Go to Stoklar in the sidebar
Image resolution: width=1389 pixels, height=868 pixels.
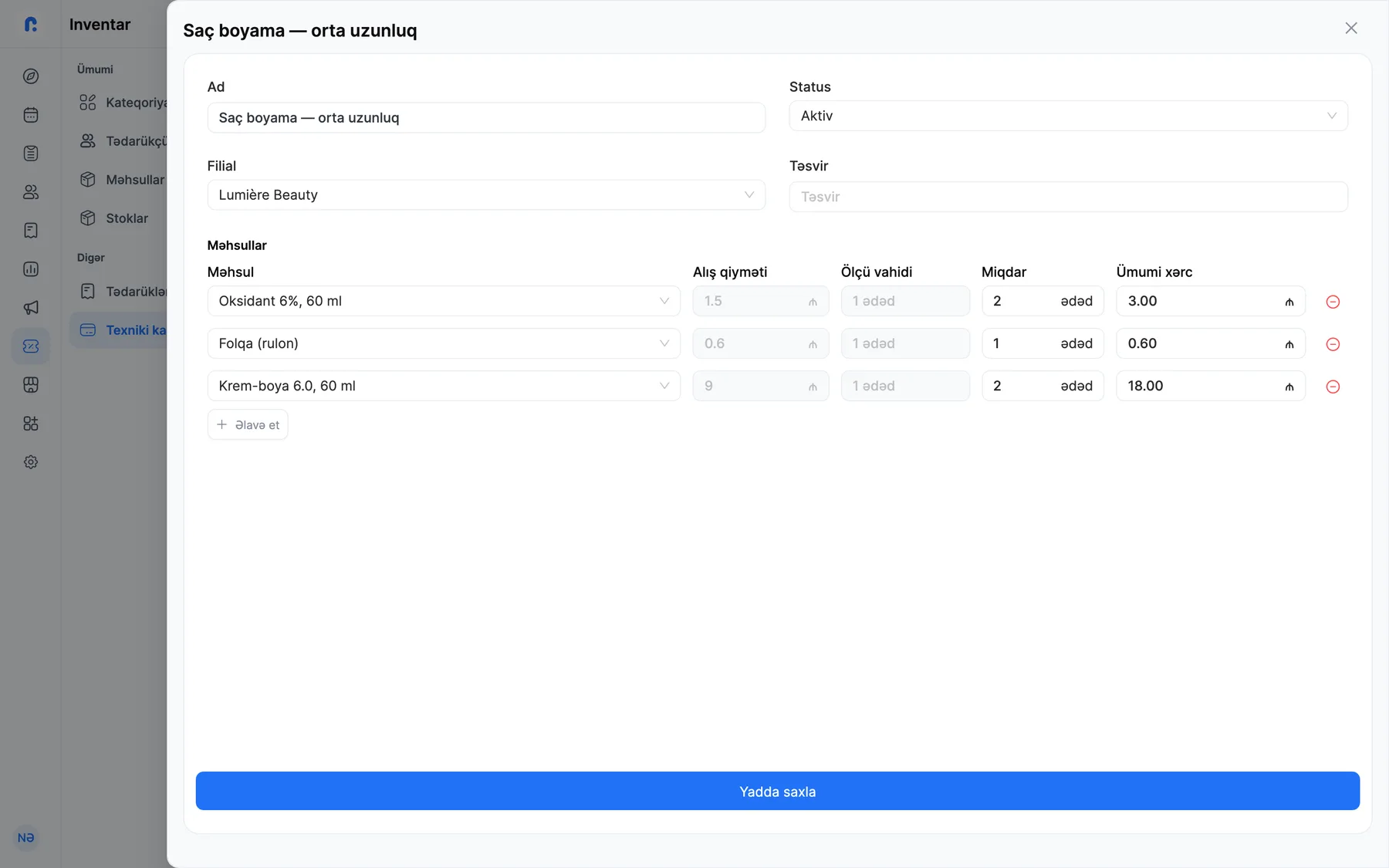click(122, 218)
